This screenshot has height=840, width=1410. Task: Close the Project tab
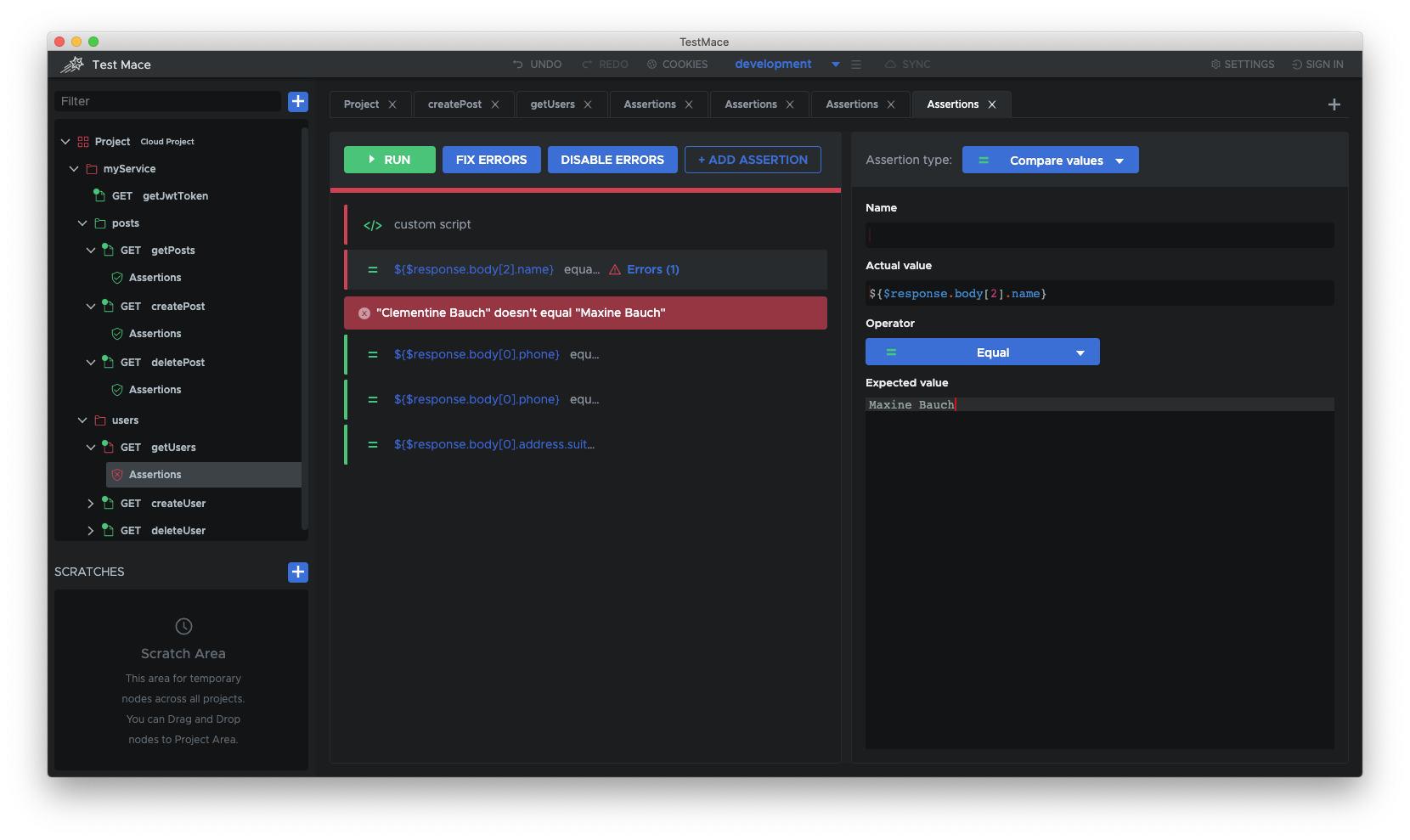pos(392,104)
